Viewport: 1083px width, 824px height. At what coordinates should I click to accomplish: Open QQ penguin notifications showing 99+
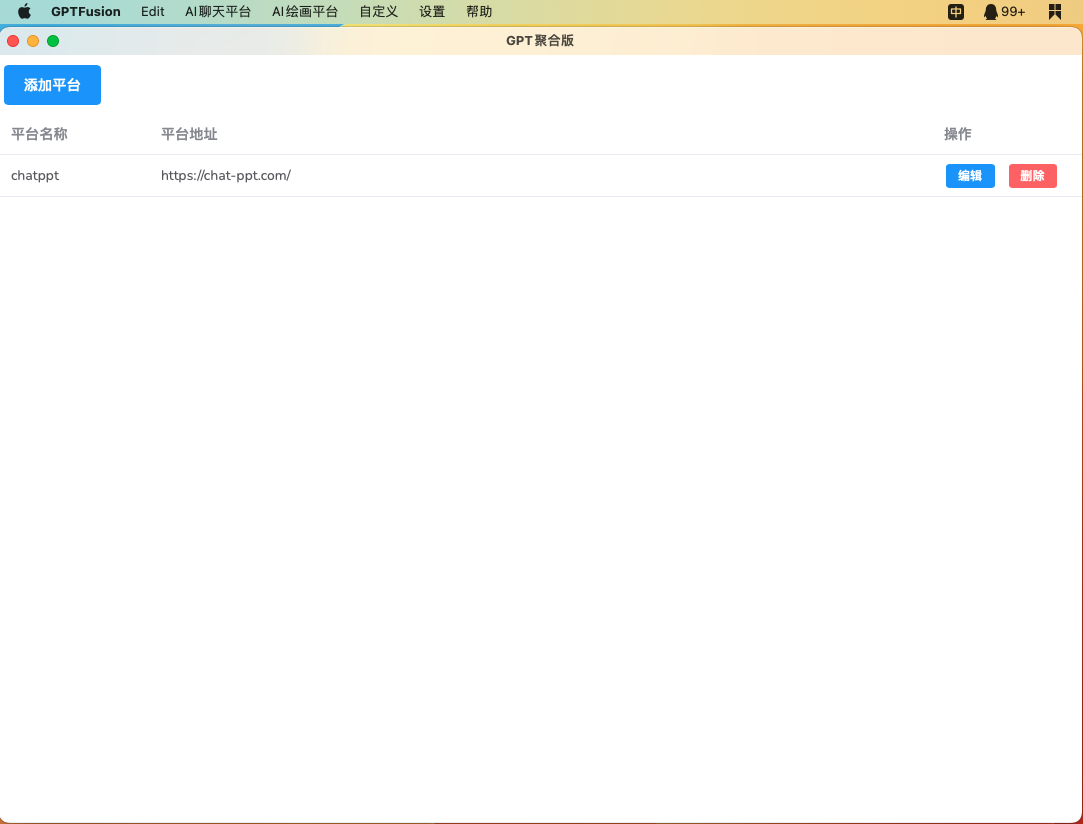[x=1004, y=12]
